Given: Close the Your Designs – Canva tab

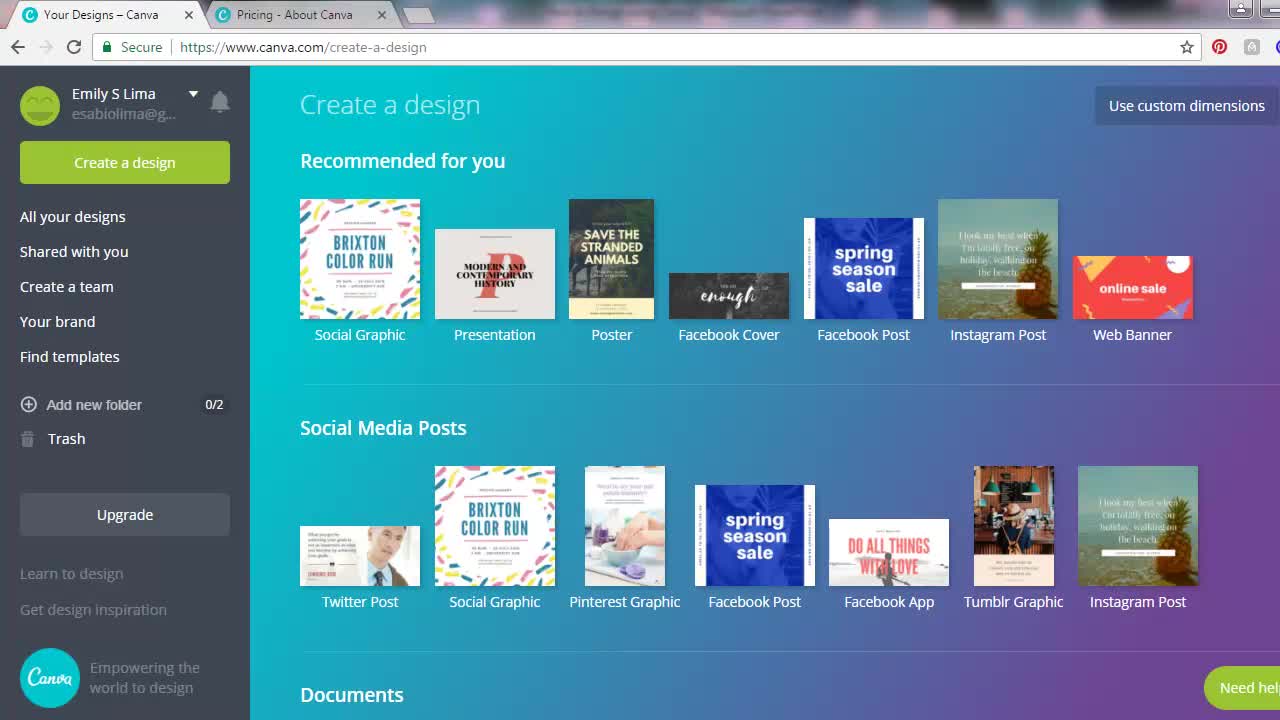Looking at the screenshot, I should coord(189,15).
